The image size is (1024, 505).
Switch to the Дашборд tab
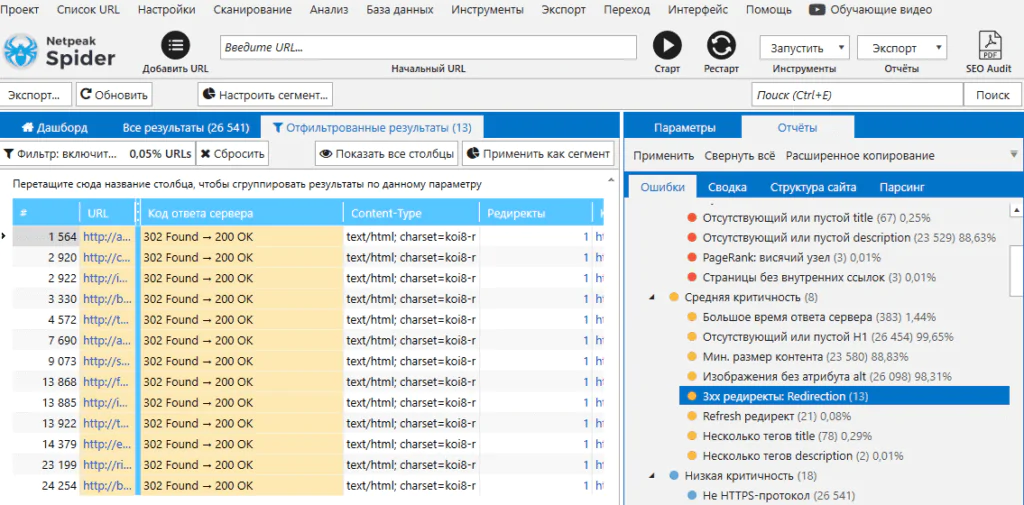(55, 127)
